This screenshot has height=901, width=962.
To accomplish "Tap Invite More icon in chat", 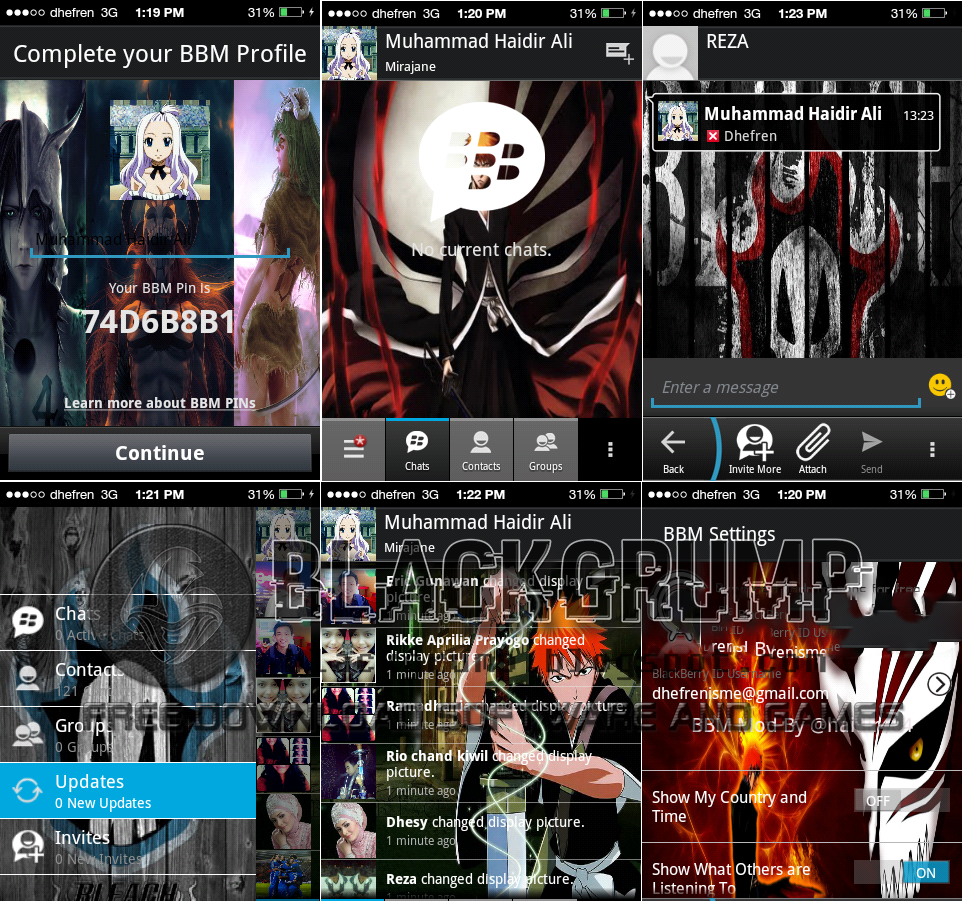I will [755, 451].
